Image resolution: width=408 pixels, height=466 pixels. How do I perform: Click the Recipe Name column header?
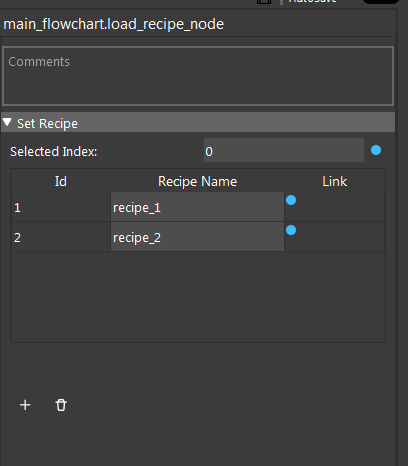tap(197, 182)
